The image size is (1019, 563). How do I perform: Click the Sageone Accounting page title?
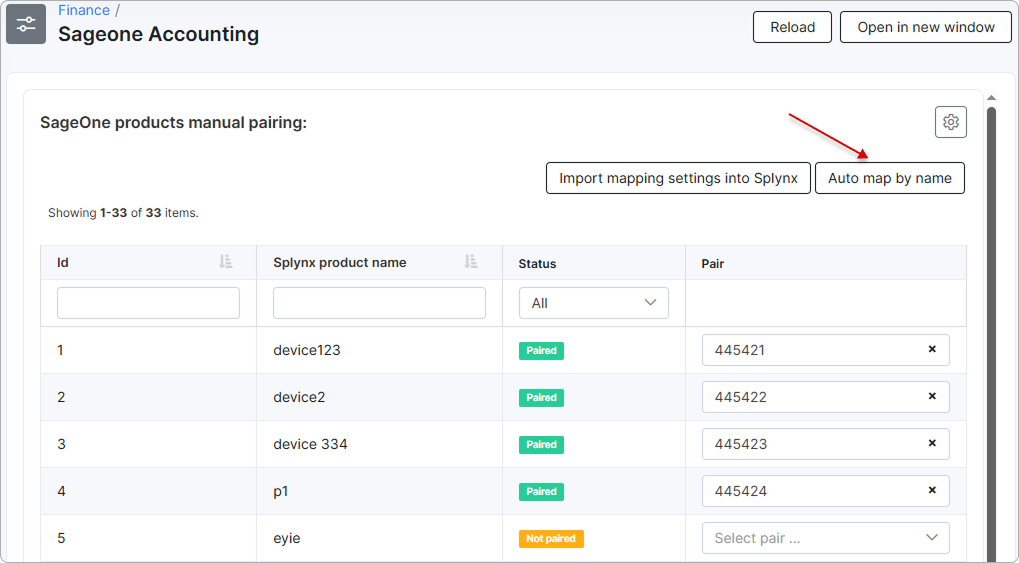tap(159, 34)
